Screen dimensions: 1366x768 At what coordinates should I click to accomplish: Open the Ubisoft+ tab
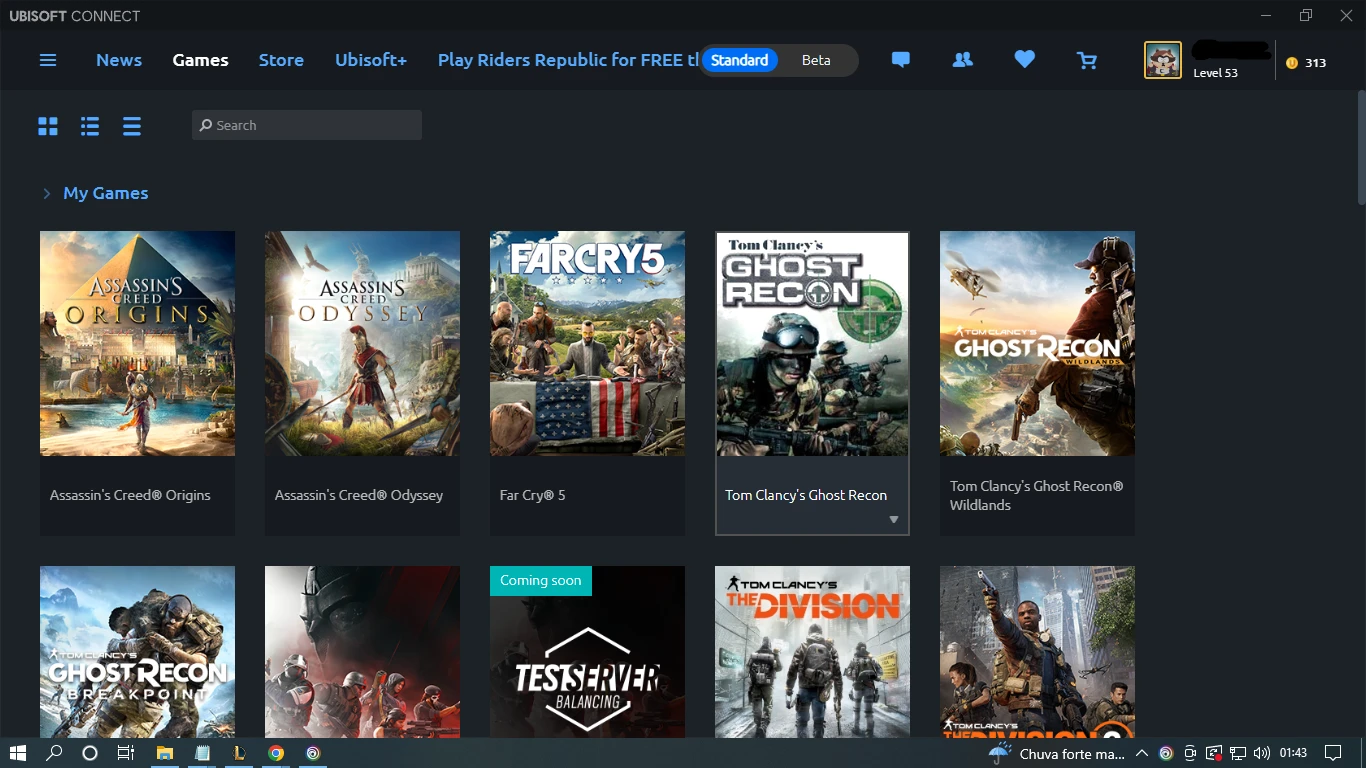point(371,60)
